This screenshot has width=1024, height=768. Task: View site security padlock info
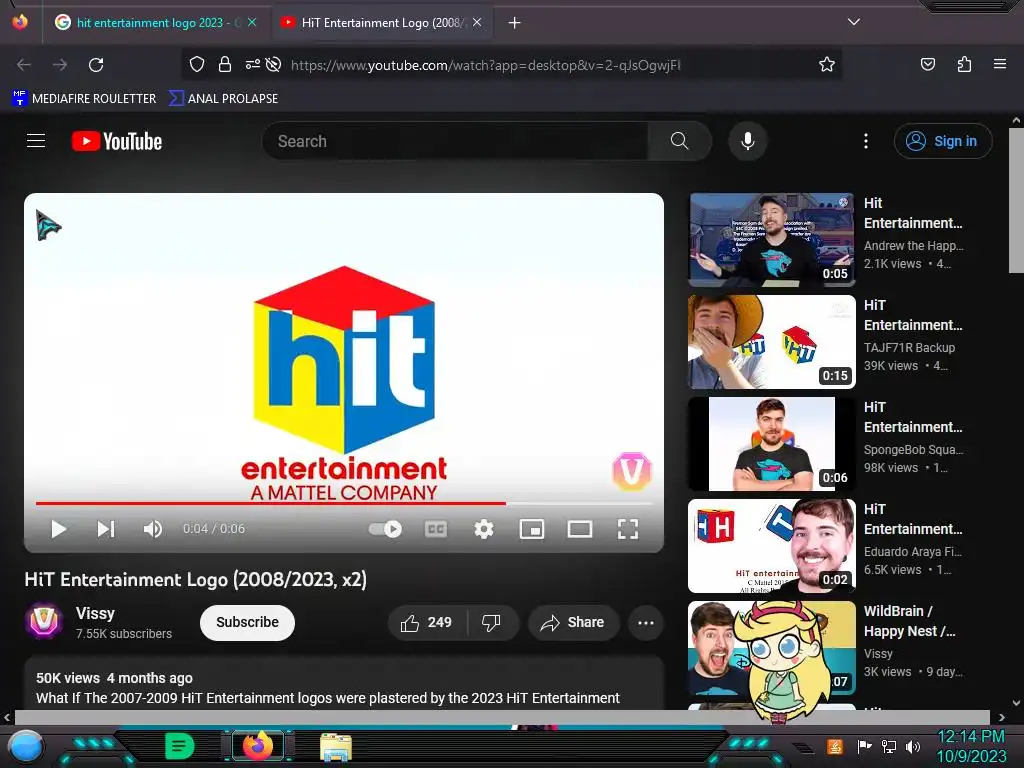pos(225,64)
